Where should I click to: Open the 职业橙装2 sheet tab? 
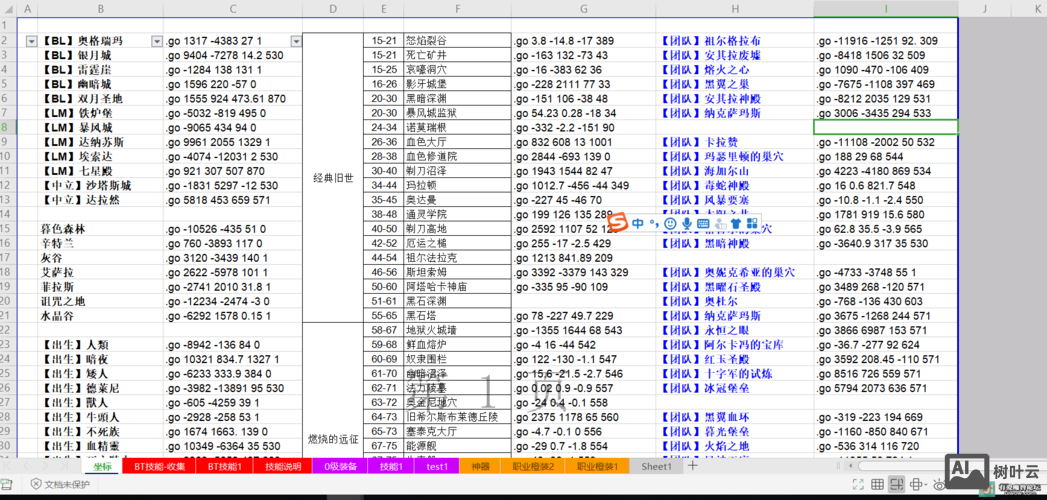(x=533, y=467)
